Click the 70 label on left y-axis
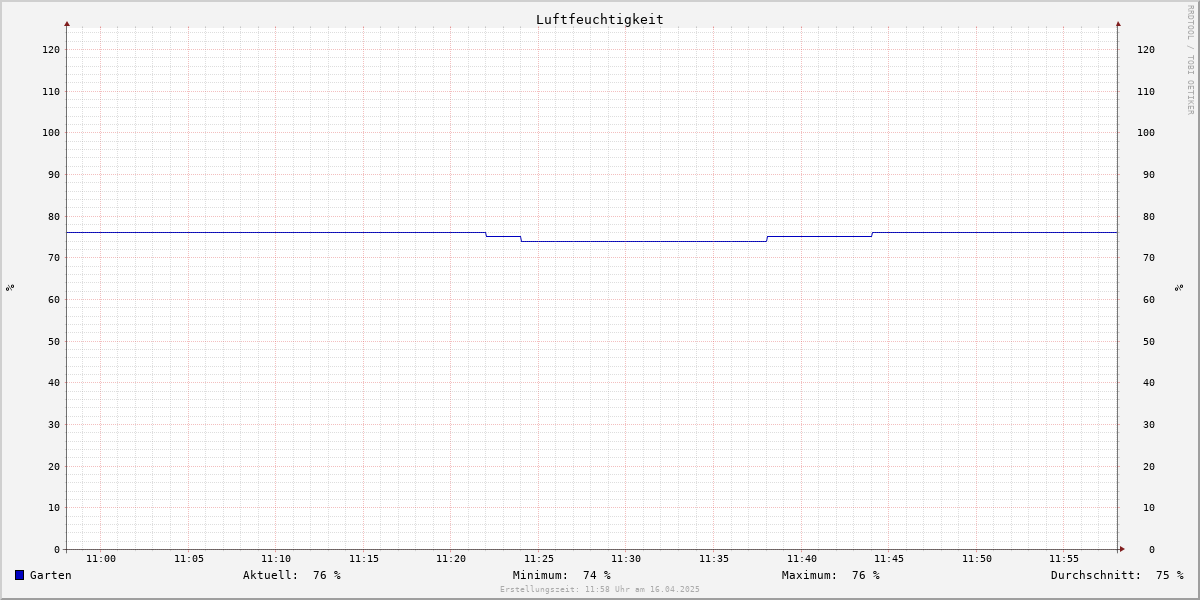 [54, 257]
